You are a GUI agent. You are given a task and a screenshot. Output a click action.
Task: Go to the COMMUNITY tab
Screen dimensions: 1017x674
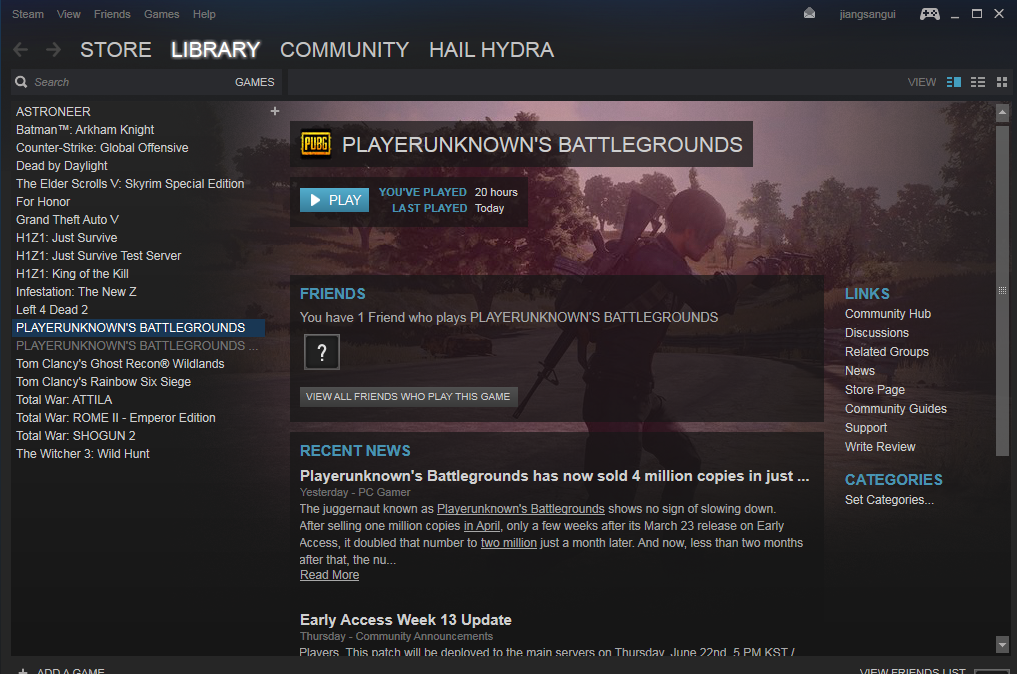coord(344,49)
